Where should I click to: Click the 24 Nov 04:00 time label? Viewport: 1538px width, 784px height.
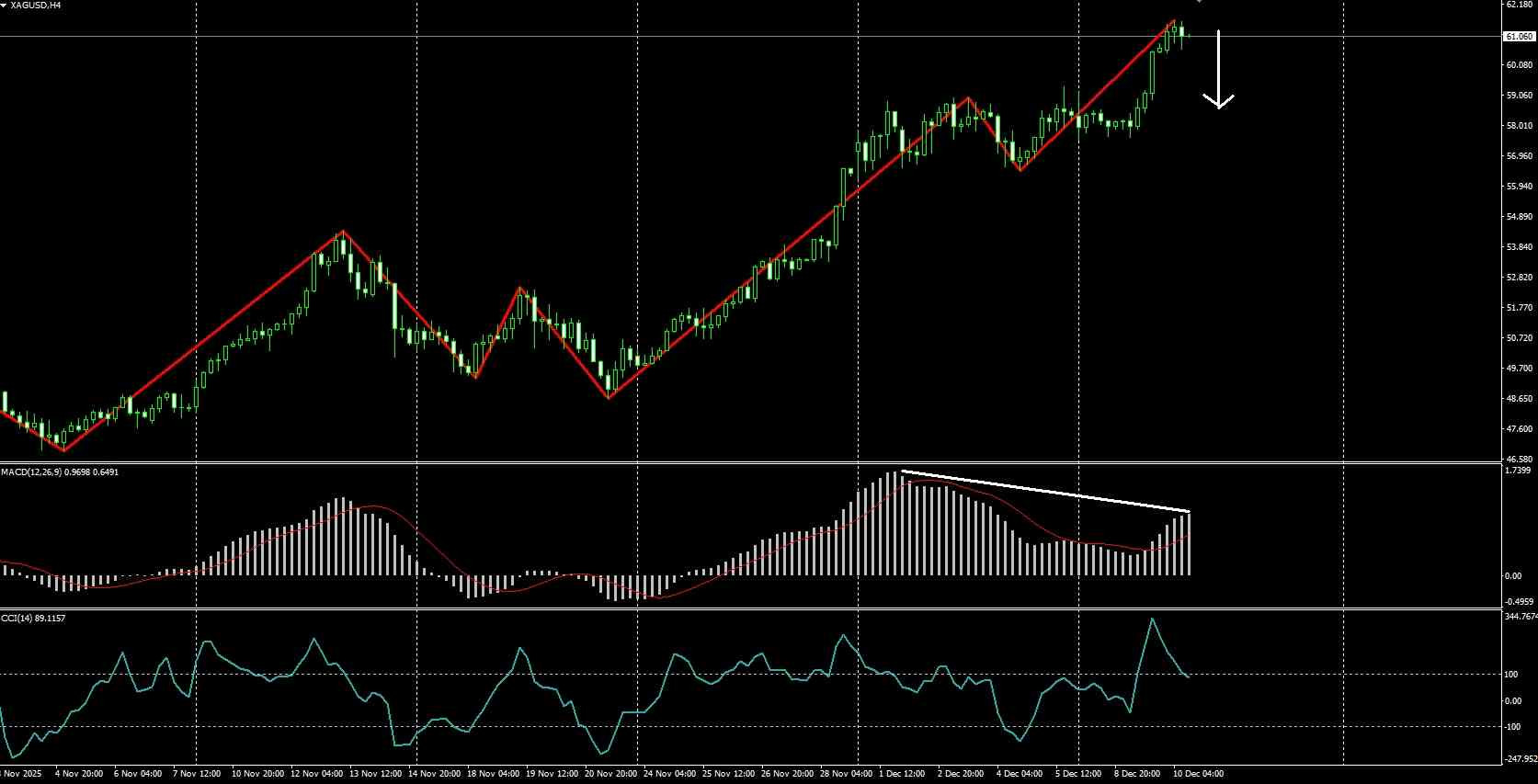pos(669,774)
